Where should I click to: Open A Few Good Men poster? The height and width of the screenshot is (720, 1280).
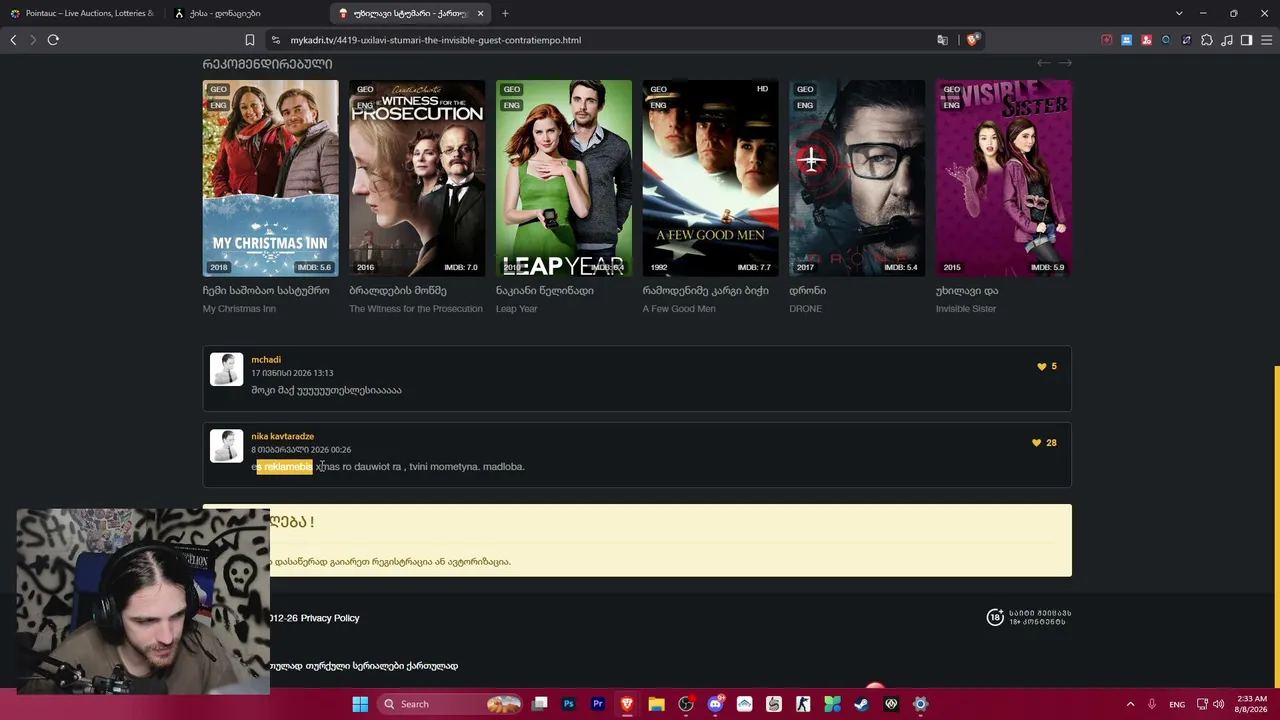pyautogui.click(x=710, y=178)
